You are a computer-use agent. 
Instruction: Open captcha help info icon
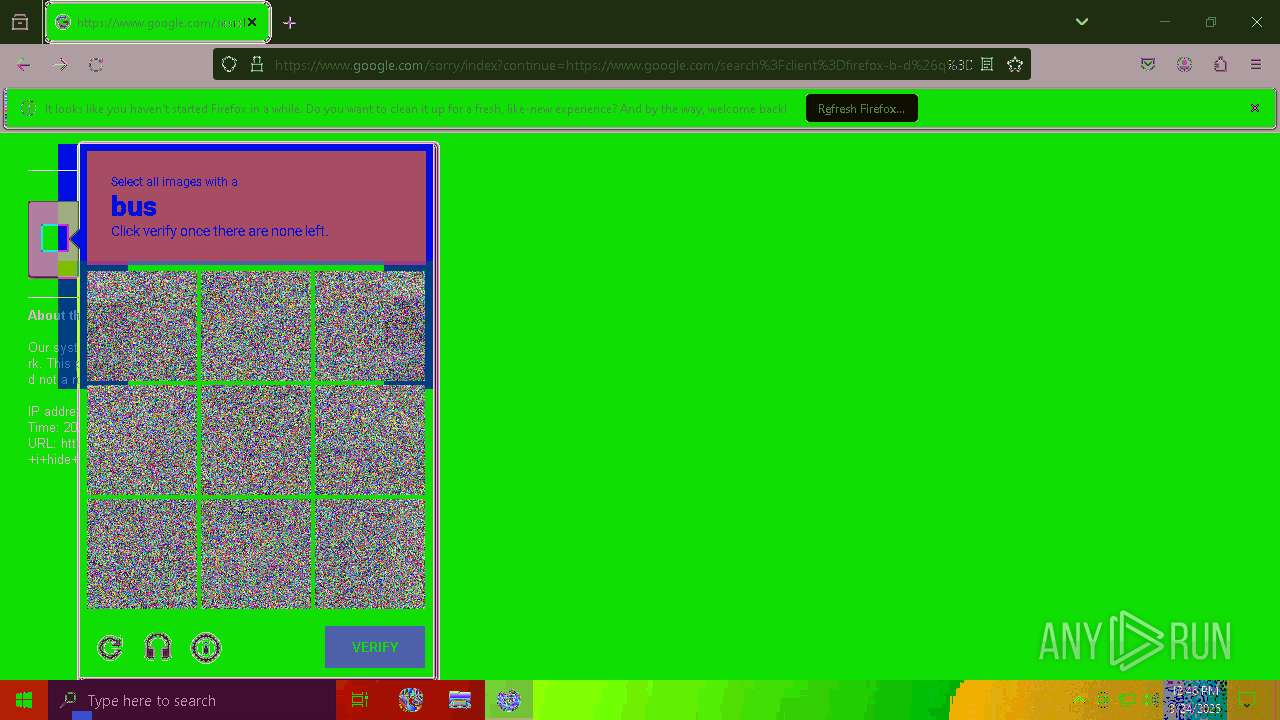(206, 648)
